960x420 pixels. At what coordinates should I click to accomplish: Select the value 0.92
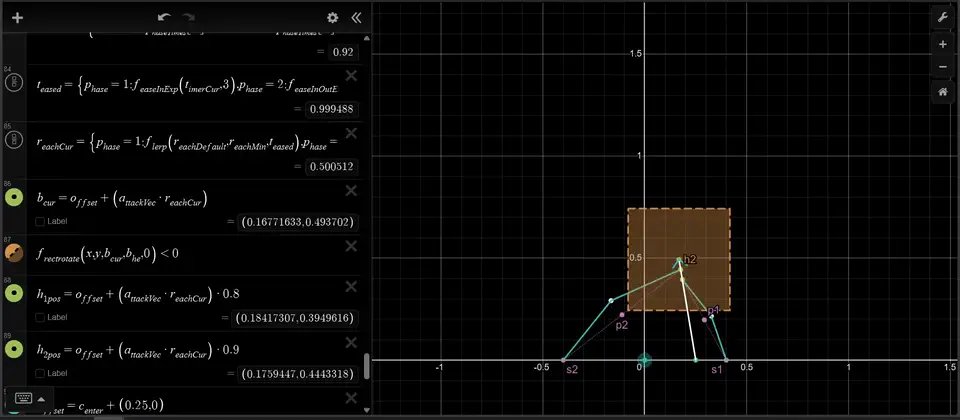(x=343, y=52)
